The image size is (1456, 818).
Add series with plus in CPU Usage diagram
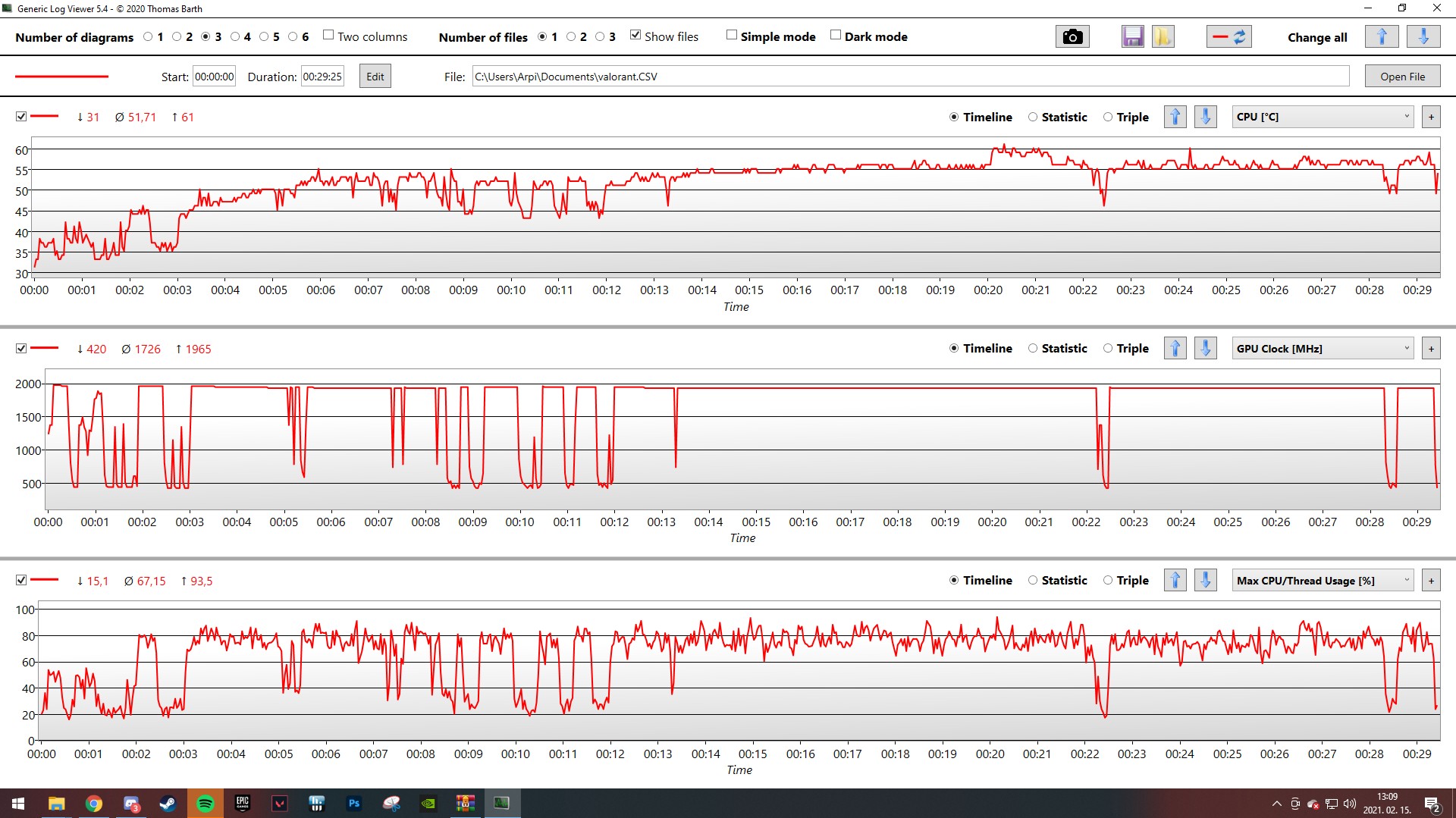coord(1431,581)
